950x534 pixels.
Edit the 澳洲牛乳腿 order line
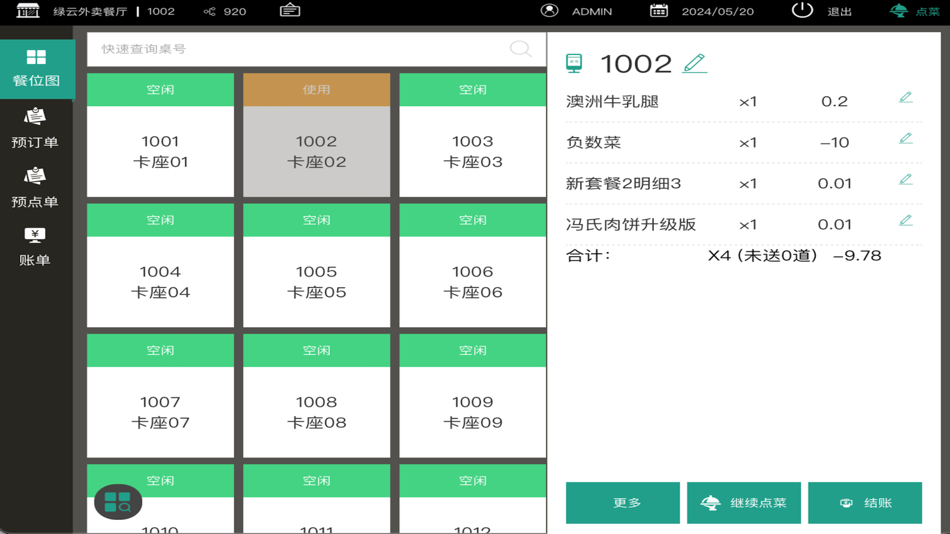[x=906, y=97]
